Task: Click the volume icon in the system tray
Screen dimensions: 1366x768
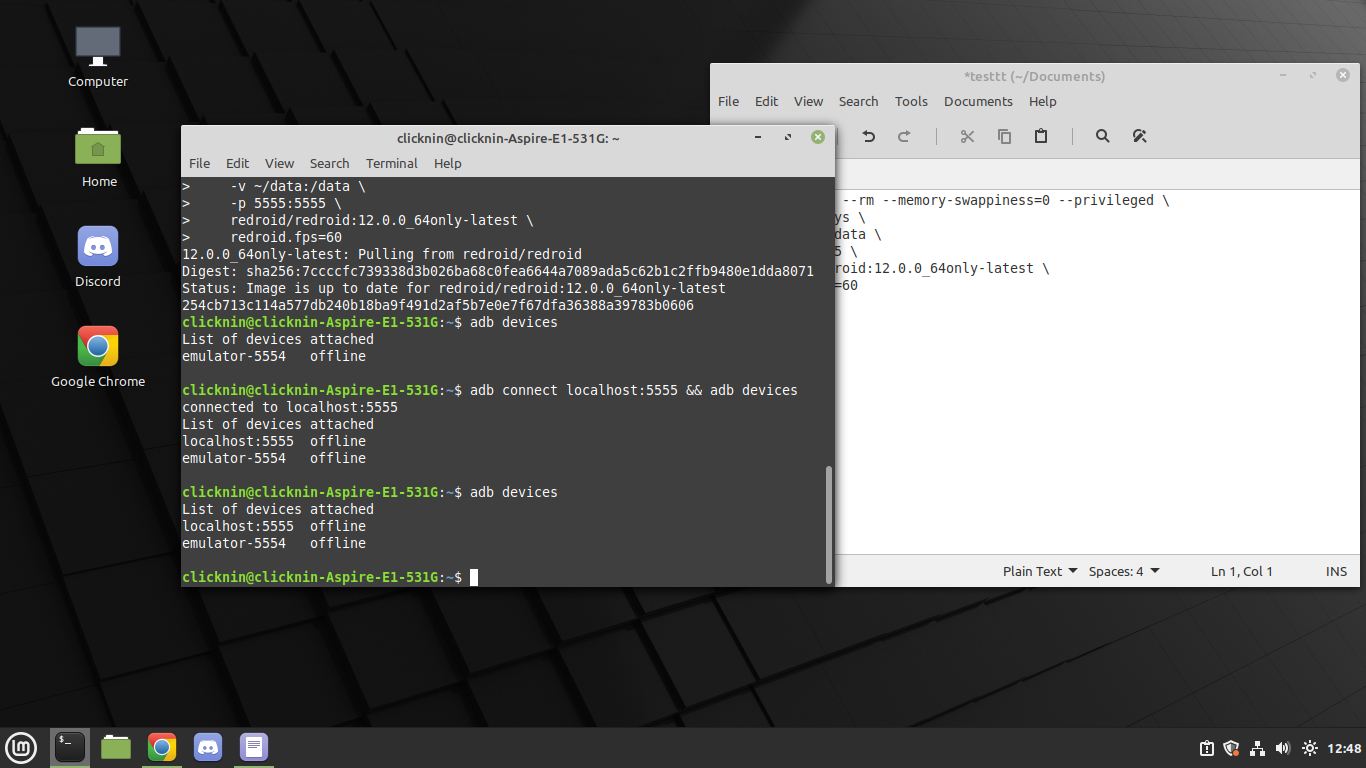Action: coord(1283,748)
